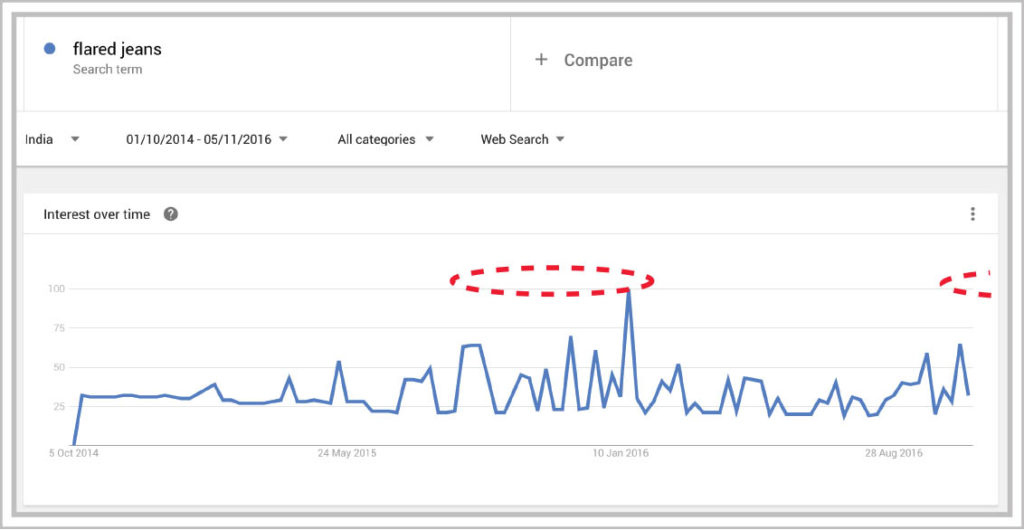Click the partial red dashed ellipse at right edge

[x=967, y=284]
